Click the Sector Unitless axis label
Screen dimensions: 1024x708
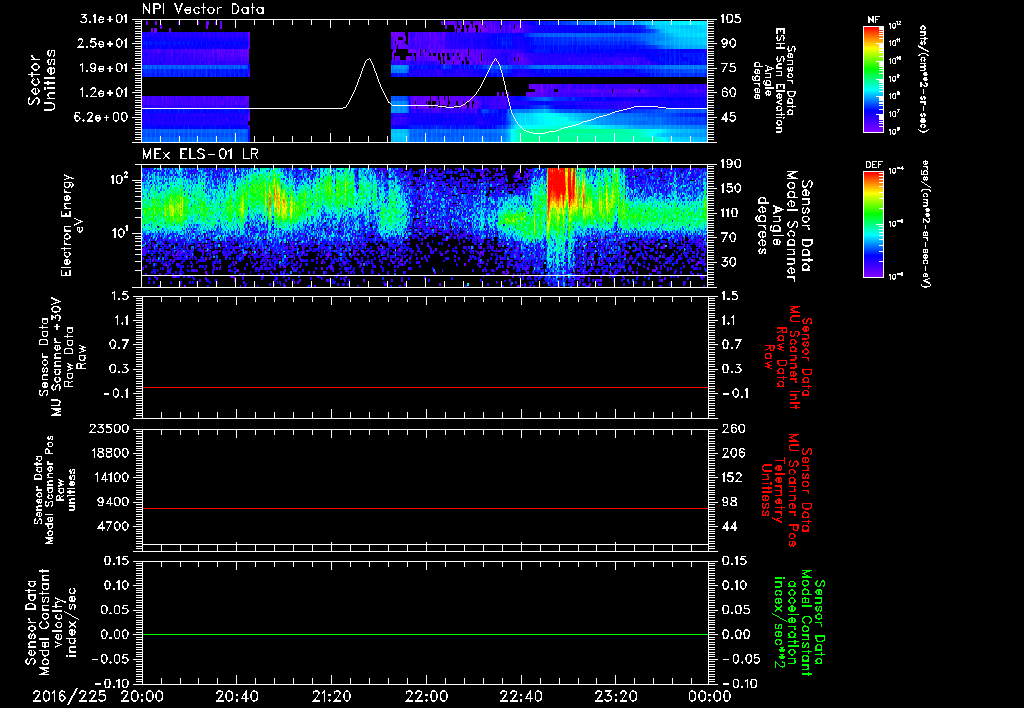[x=41, y=80]
